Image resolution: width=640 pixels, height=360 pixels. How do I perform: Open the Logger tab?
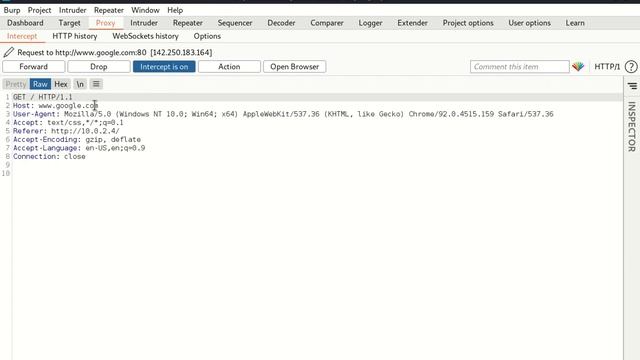pyautogui.click(x=370, y=23)
